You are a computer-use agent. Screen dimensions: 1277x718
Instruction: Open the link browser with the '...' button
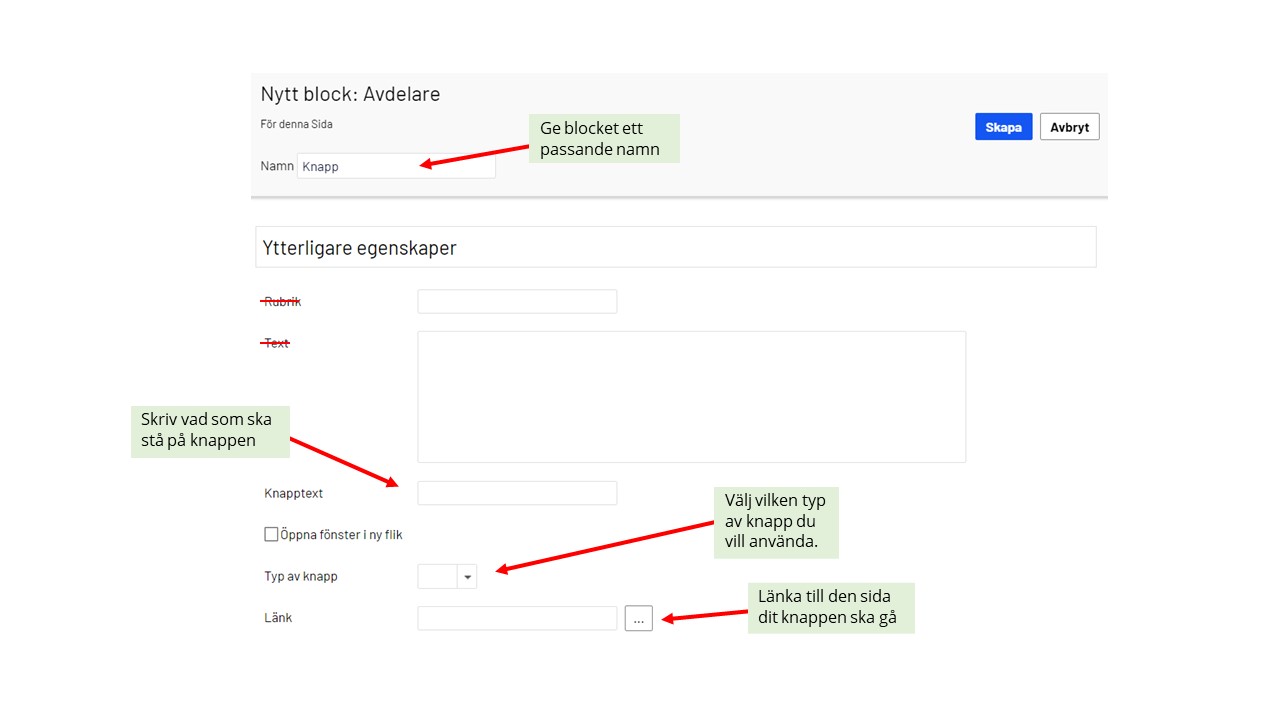(639, 619)
